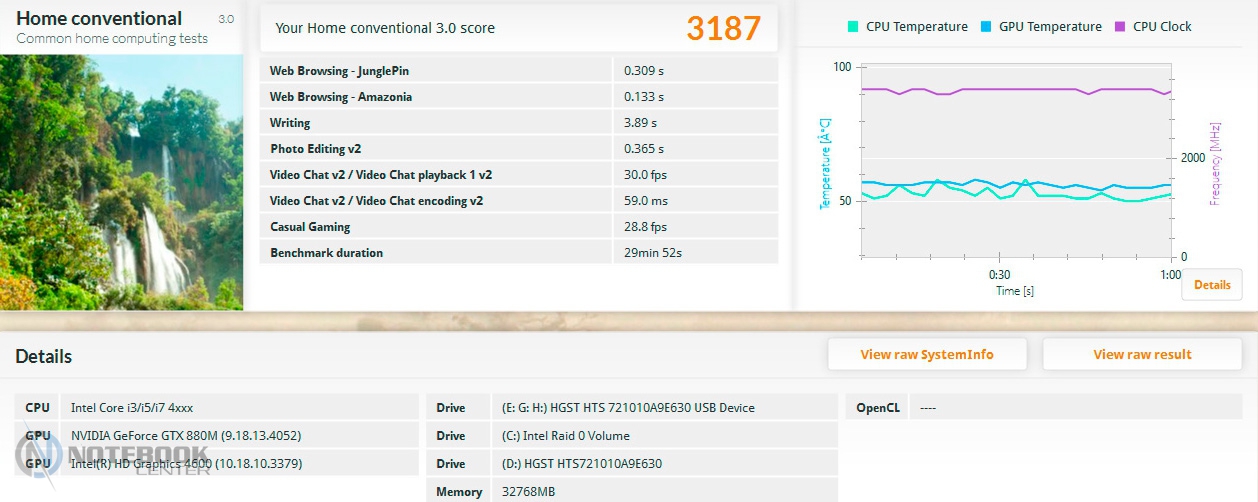Screen dimensions: 1258x502
Task: Click the Benchmark duration row
Action: tap(518, 253)
